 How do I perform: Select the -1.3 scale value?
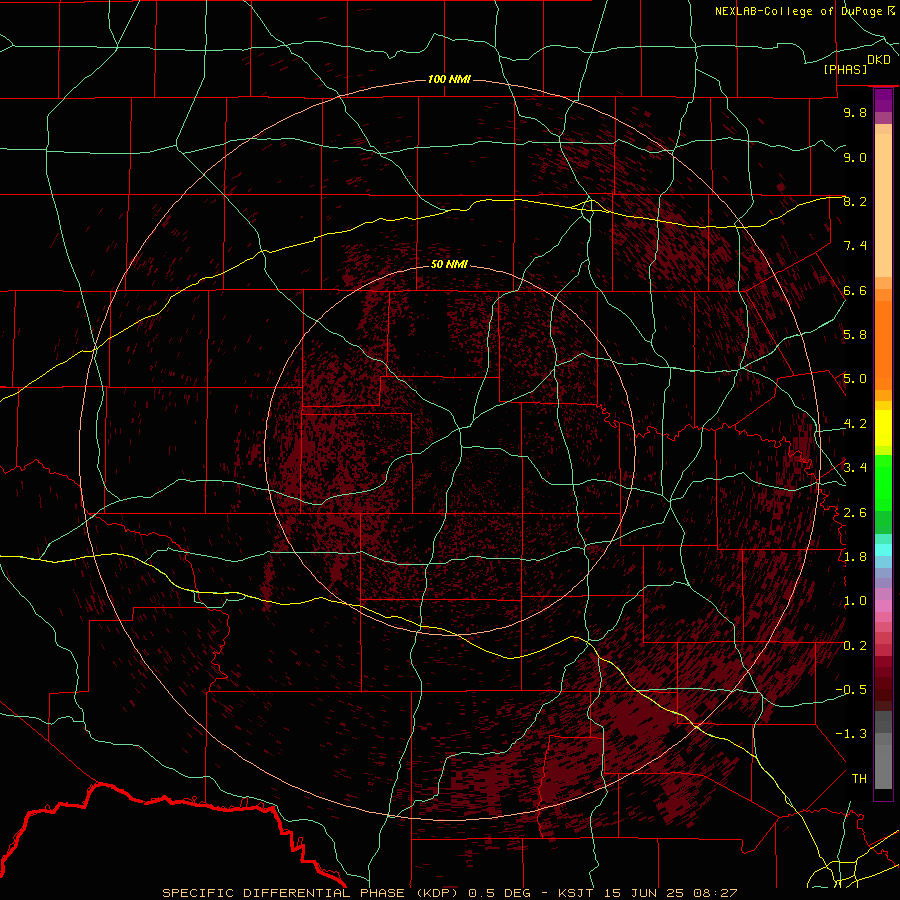(851, 734)
